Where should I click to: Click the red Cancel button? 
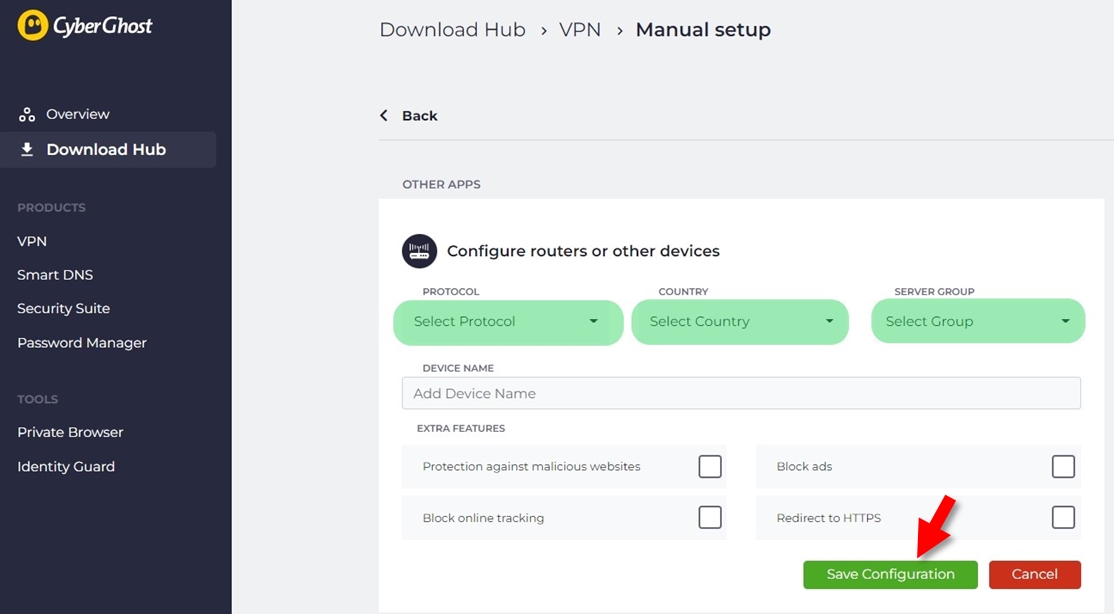tap(1034, 574)
